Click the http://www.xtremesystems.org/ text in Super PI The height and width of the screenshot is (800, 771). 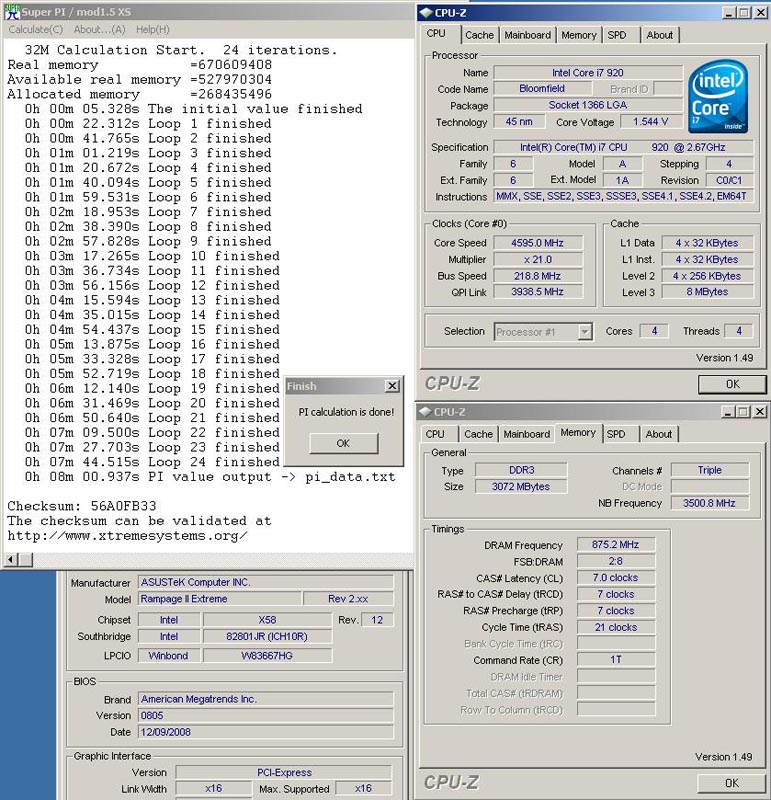click(x=128, y=536)
